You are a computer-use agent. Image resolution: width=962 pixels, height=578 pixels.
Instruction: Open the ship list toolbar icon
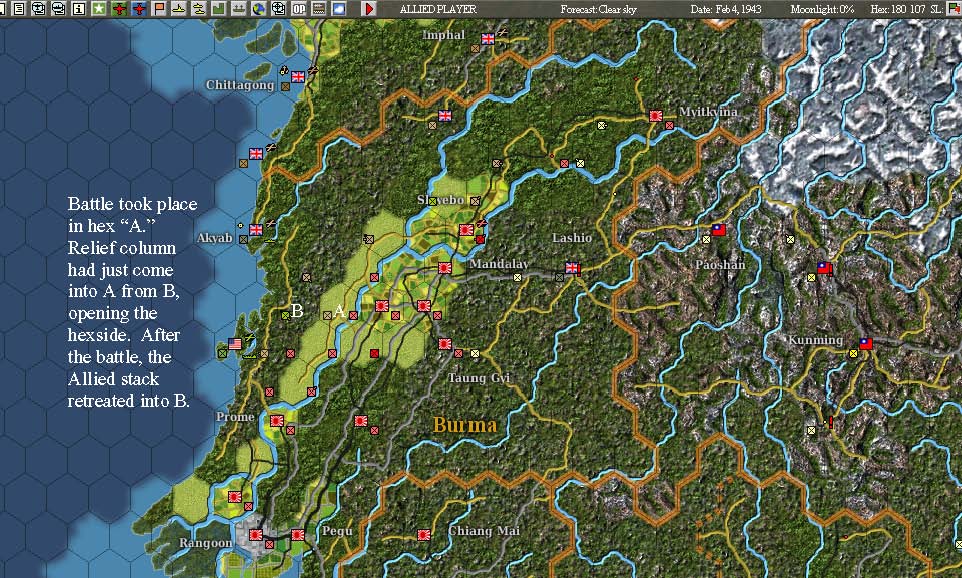(x=58, y=9)
